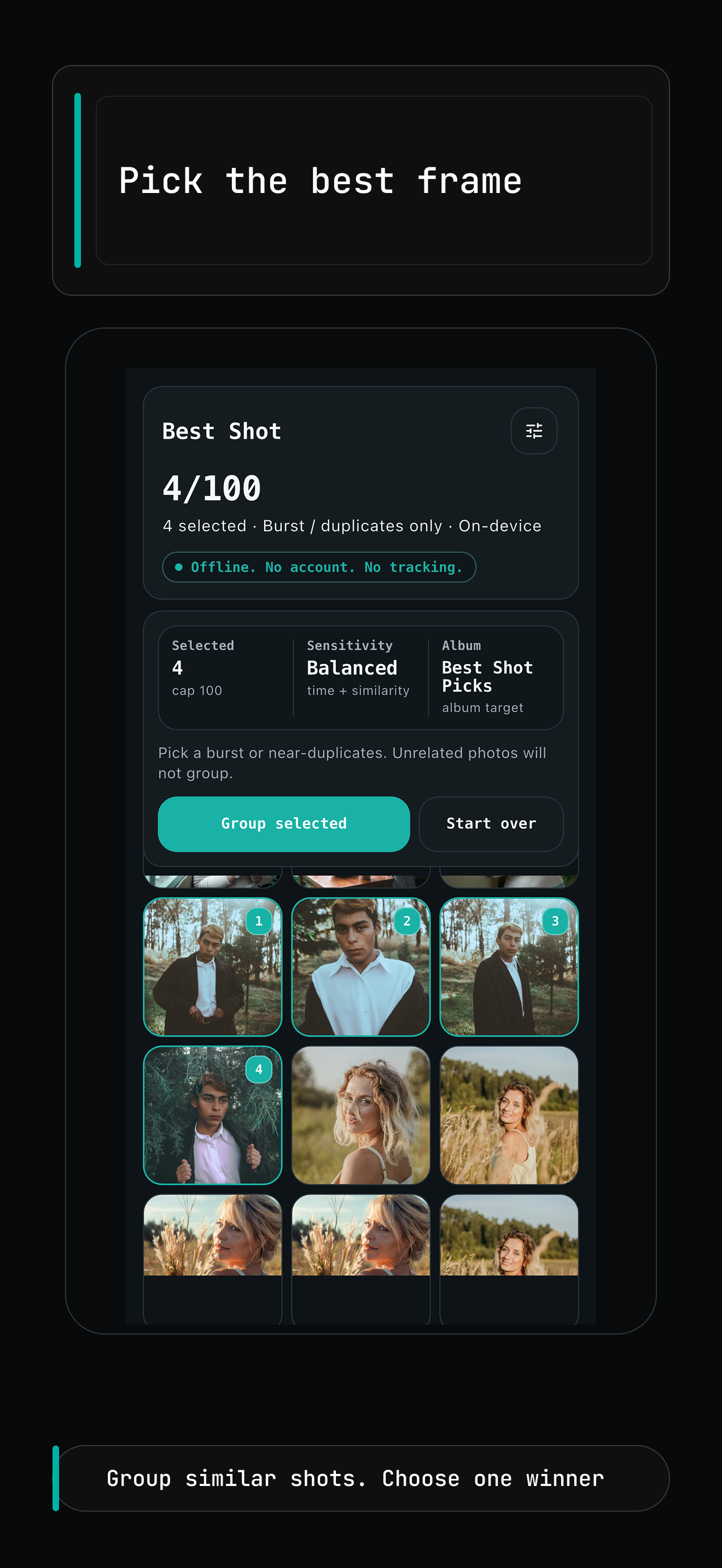
Task: Open the filter settings sliders icon
Action: pyautogui.click(x=533, y=431)
